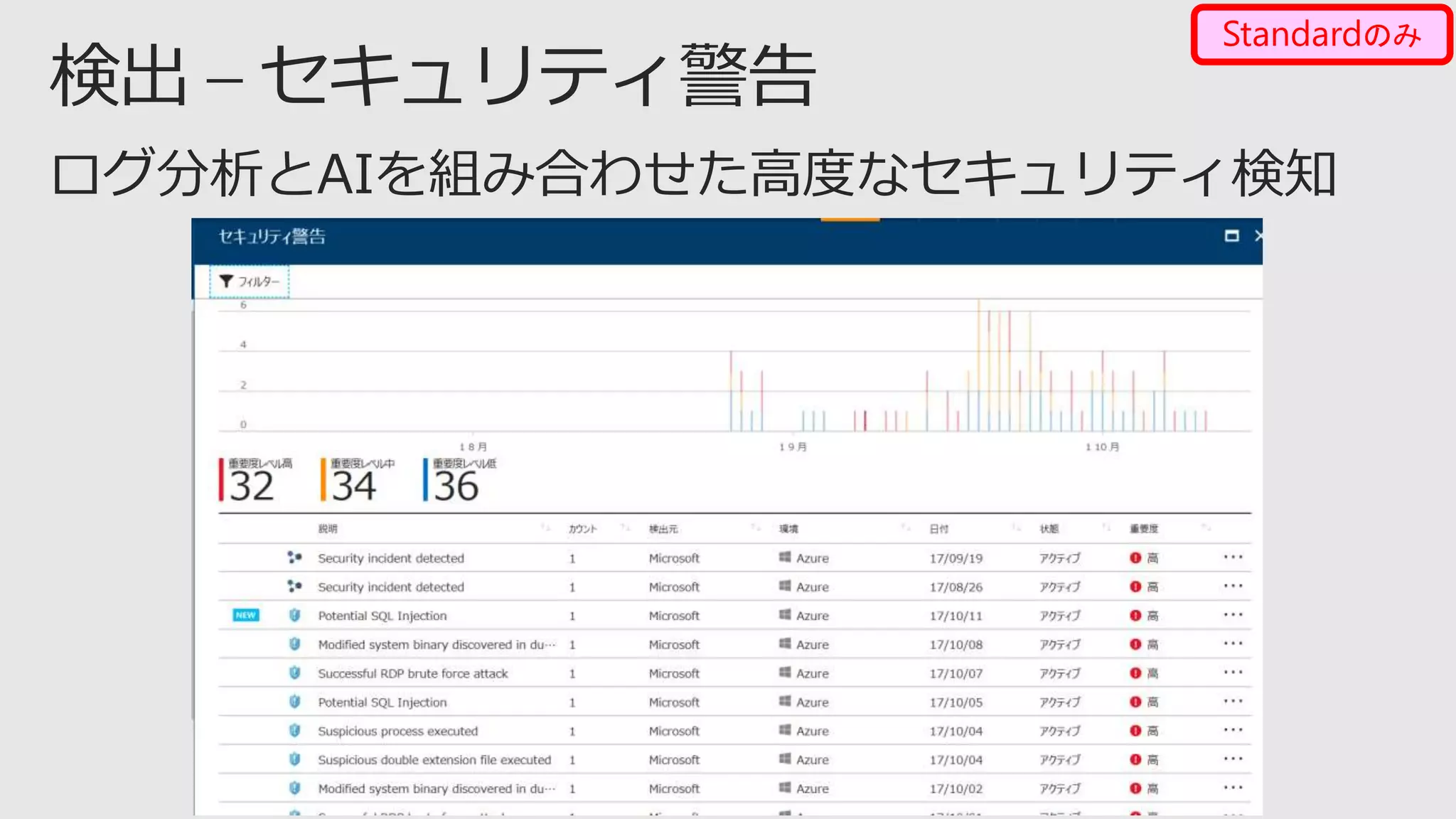The height and width of the screenshot is (819, 1456).
Task: Open Suspicious process executed alert
Action: point(398,731)
